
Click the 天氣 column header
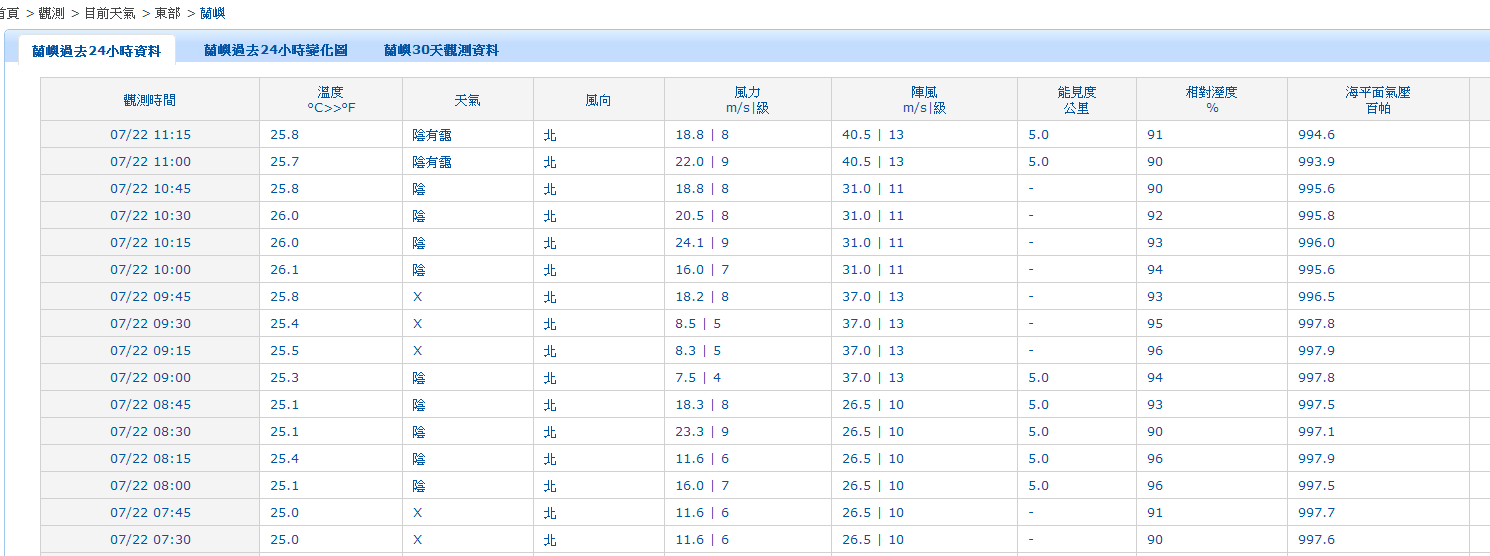(467, 100)
